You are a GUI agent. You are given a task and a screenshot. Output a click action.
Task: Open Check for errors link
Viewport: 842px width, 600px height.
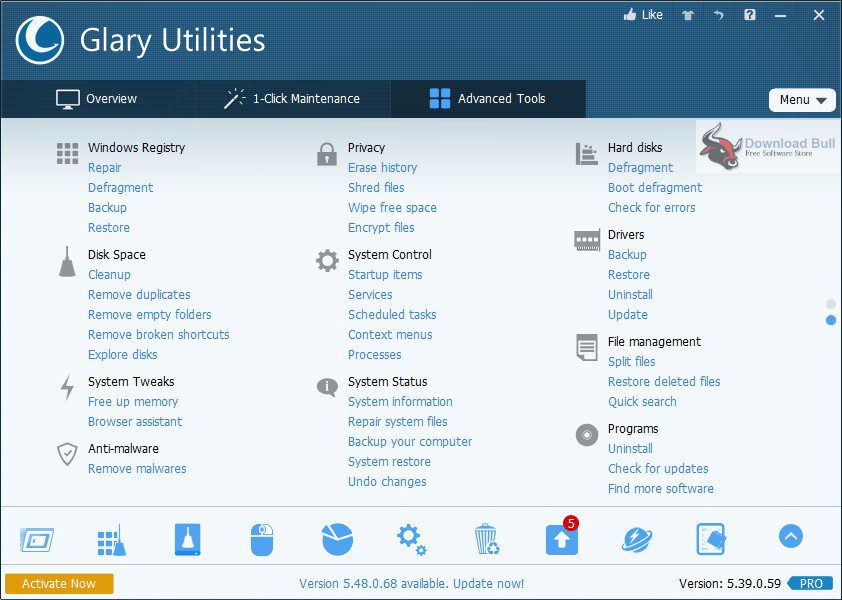pos(651,208)
